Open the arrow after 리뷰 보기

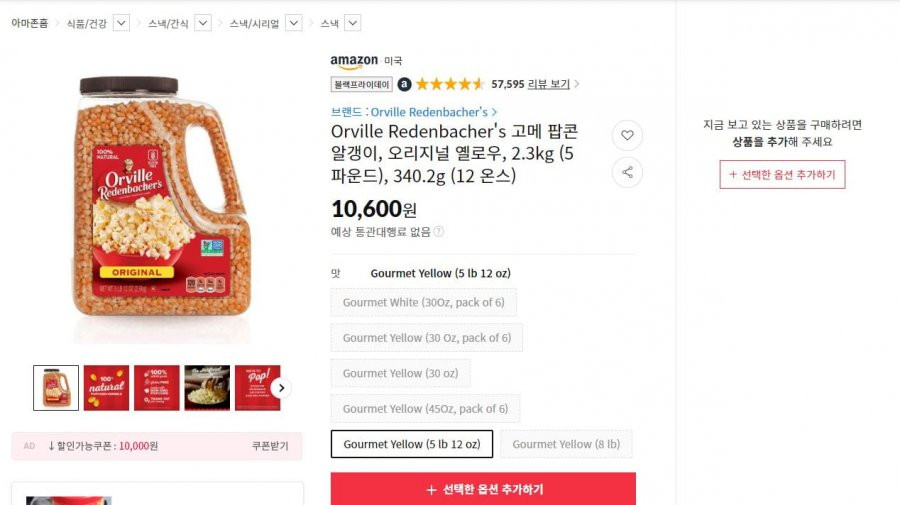(x=576, y=84)
